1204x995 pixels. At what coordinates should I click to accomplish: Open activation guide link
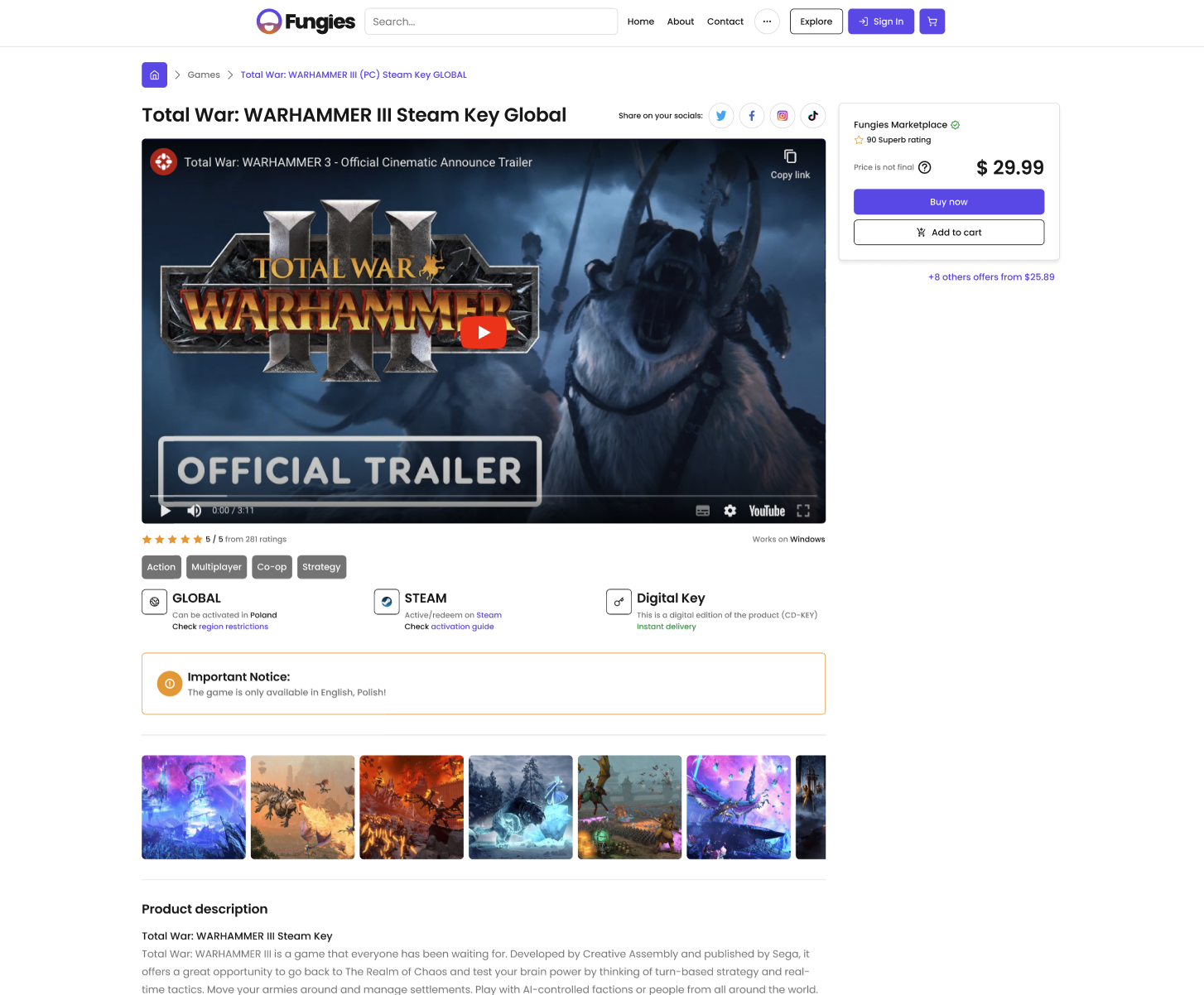(462, 627)
